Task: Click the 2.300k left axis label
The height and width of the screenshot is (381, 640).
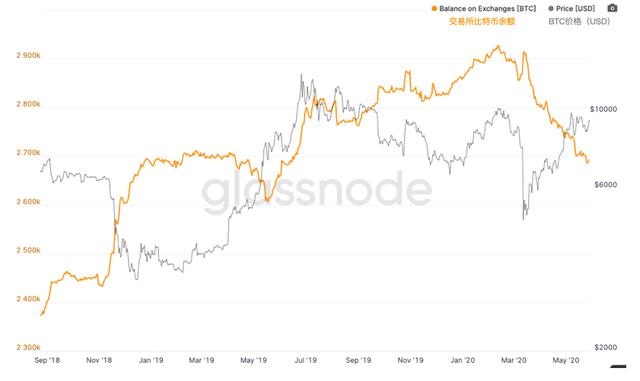Action: tap(28, 348)
